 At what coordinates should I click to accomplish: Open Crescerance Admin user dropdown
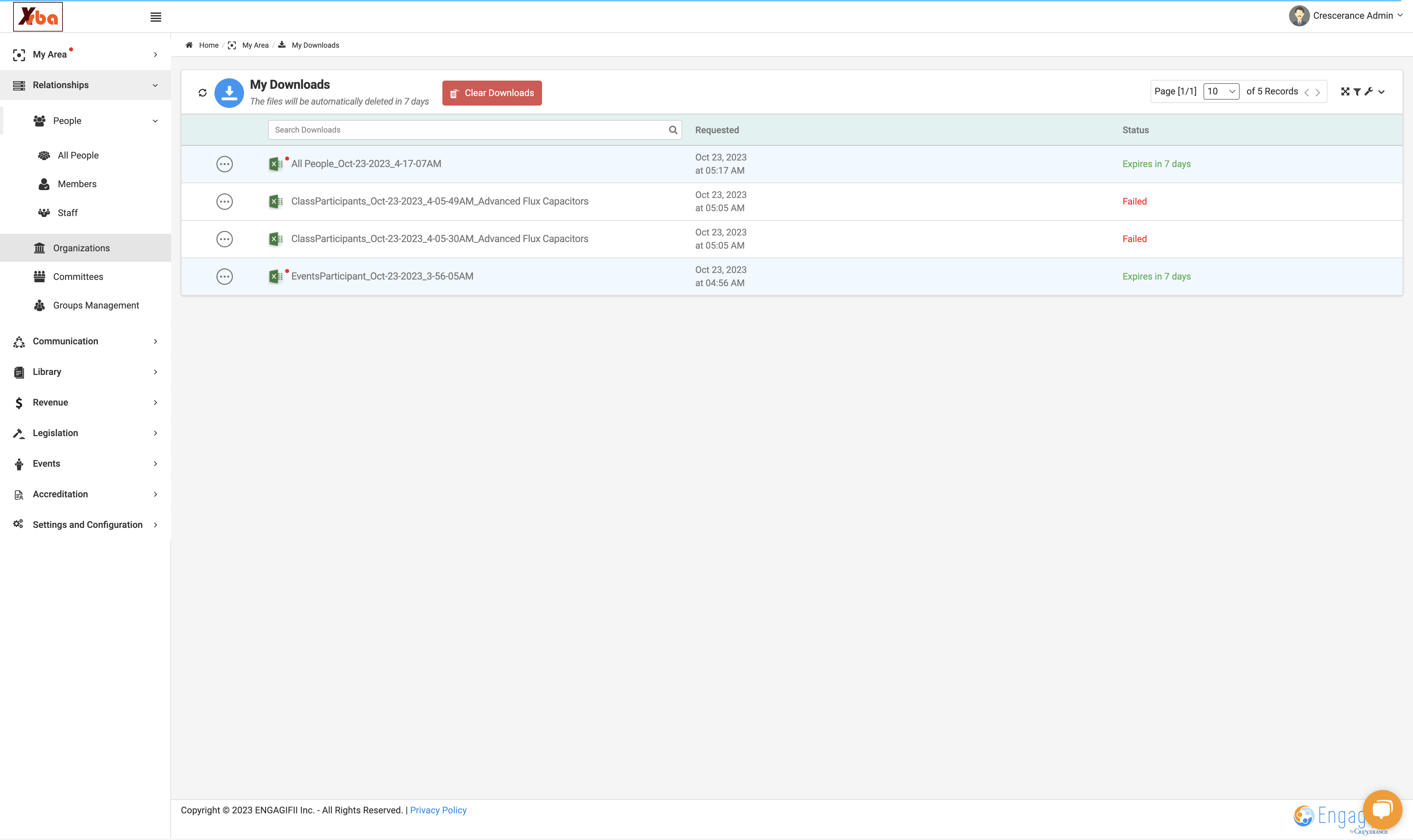(1346, 16)
